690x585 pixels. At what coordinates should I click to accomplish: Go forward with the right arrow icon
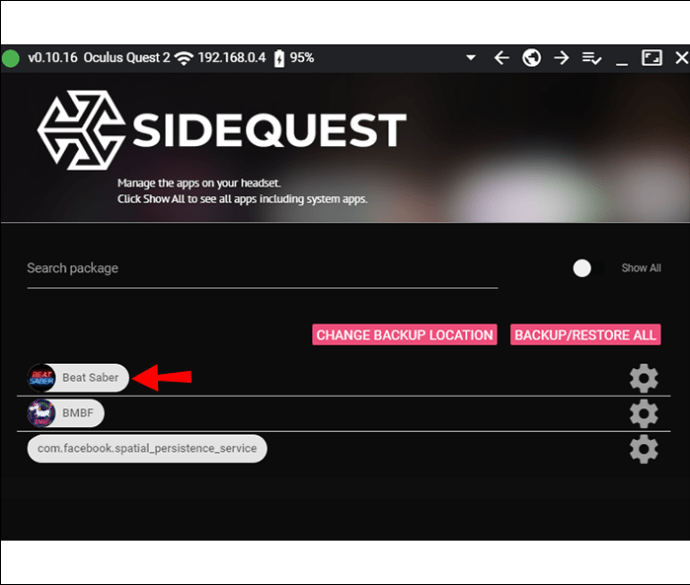coord(562,58)
